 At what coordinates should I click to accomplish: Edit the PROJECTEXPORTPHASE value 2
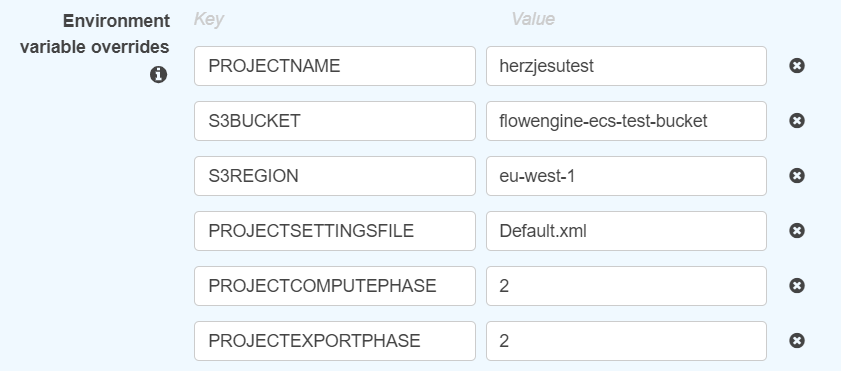coord(626,340)
